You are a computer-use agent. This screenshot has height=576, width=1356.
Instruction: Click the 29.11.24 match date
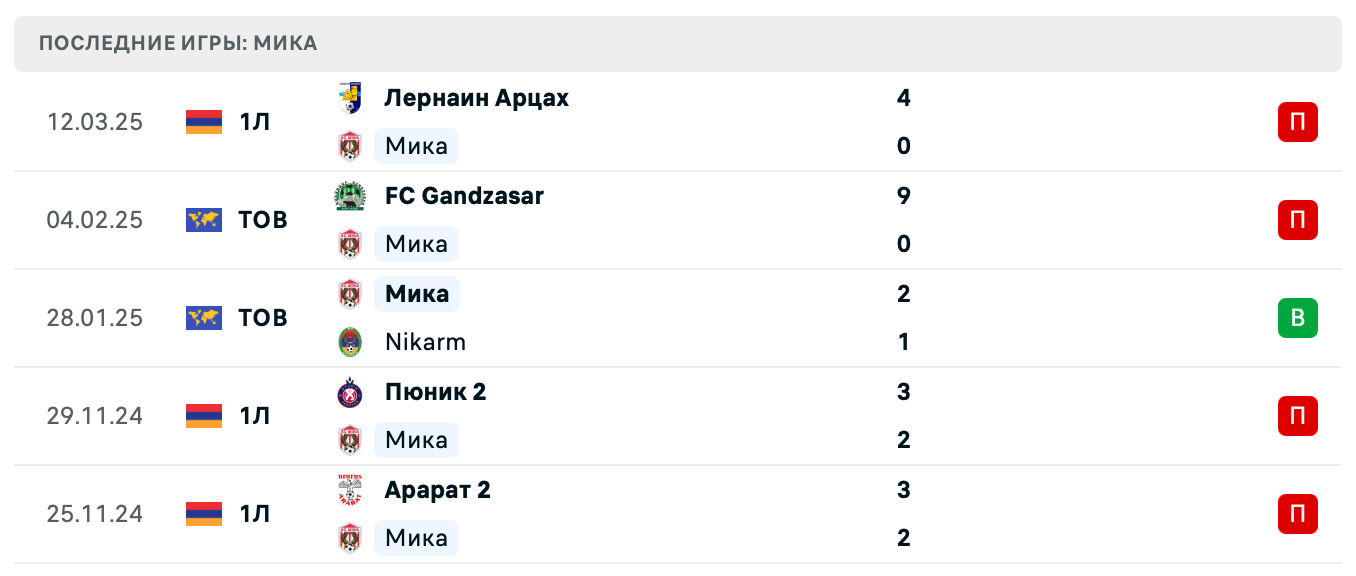[95, 416]
